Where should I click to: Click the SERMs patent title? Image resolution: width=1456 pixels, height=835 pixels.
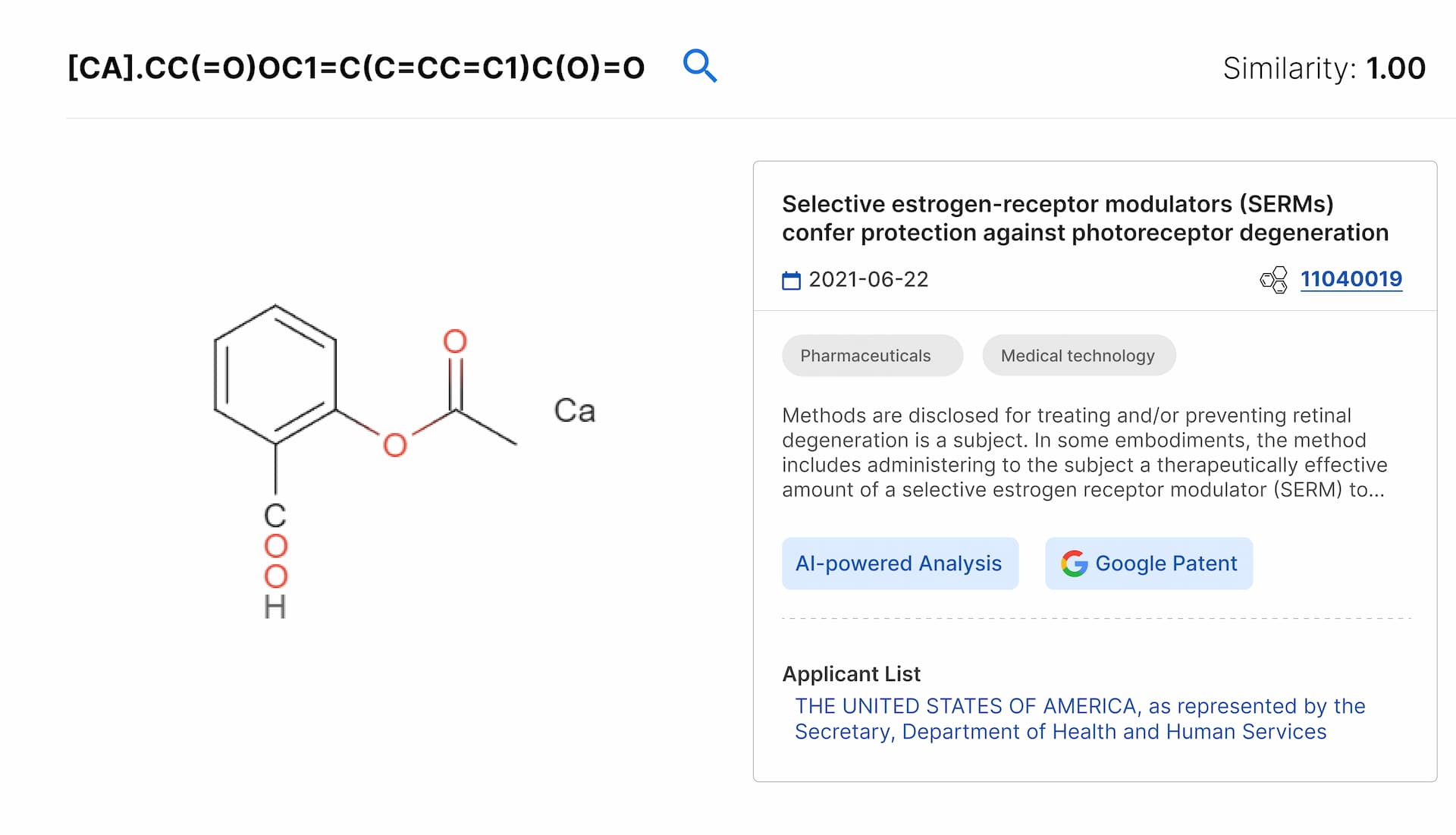1084,218
